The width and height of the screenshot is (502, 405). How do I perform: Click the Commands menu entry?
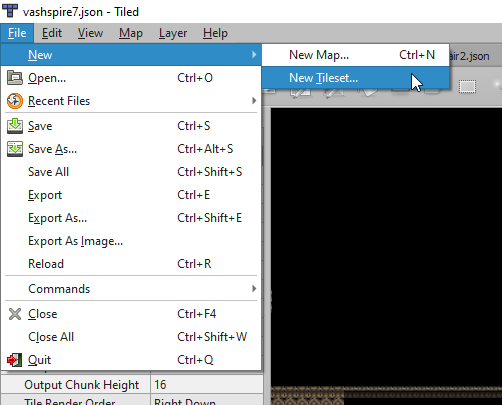click(131, 289)
